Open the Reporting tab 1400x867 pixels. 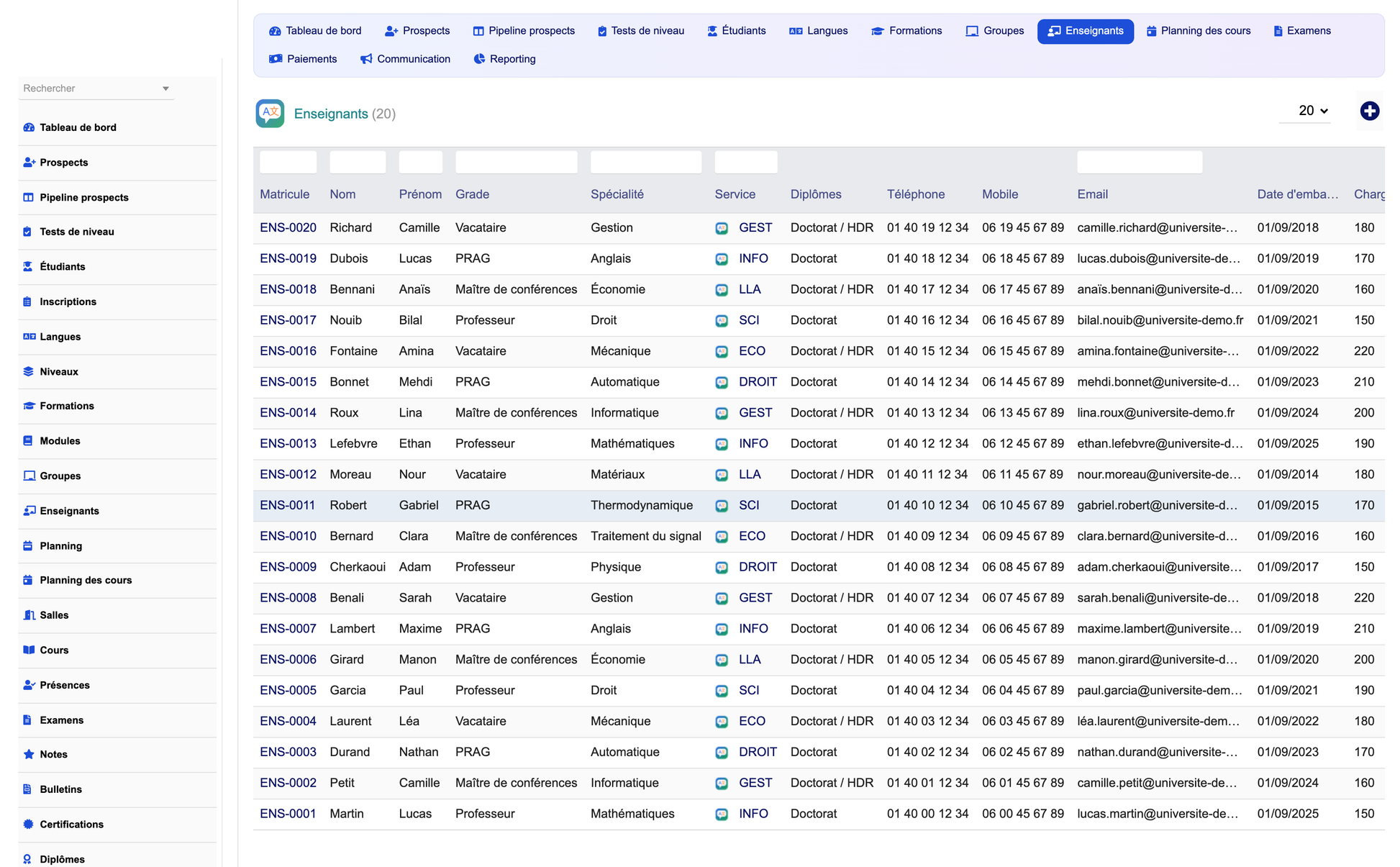[504, 59]
